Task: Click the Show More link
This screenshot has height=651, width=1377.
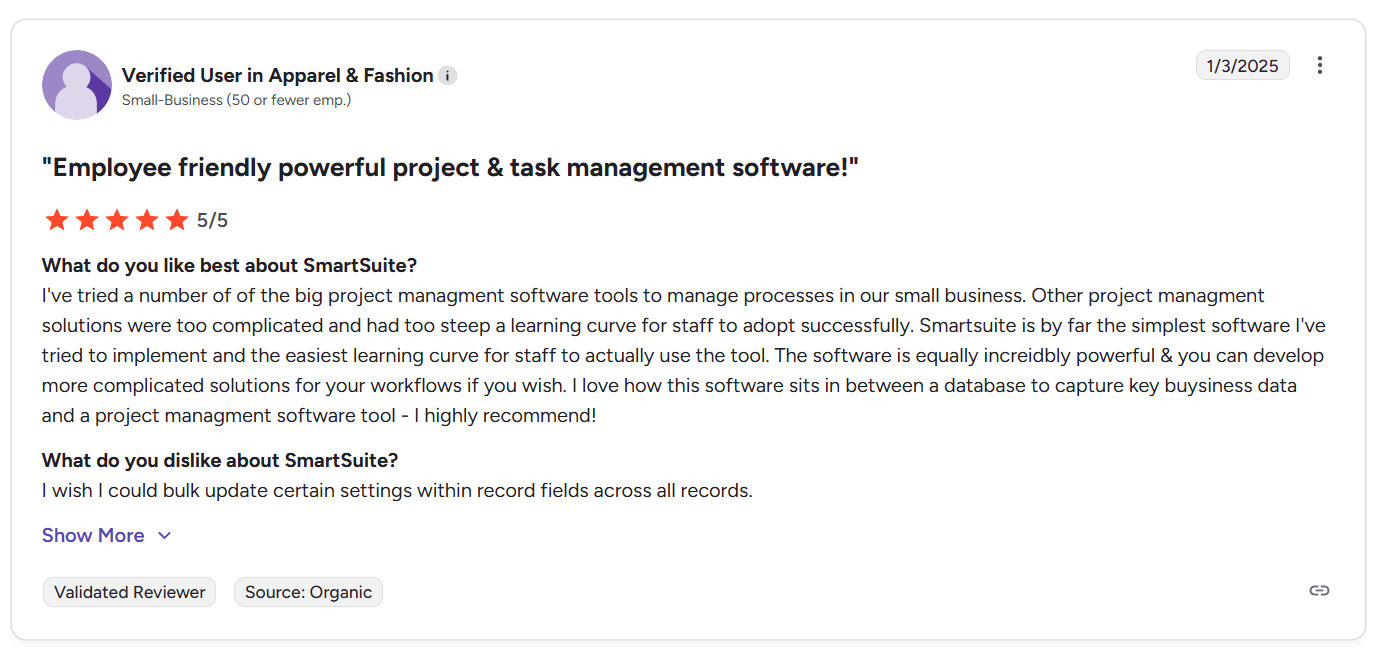Action: (x=93, y=536)
